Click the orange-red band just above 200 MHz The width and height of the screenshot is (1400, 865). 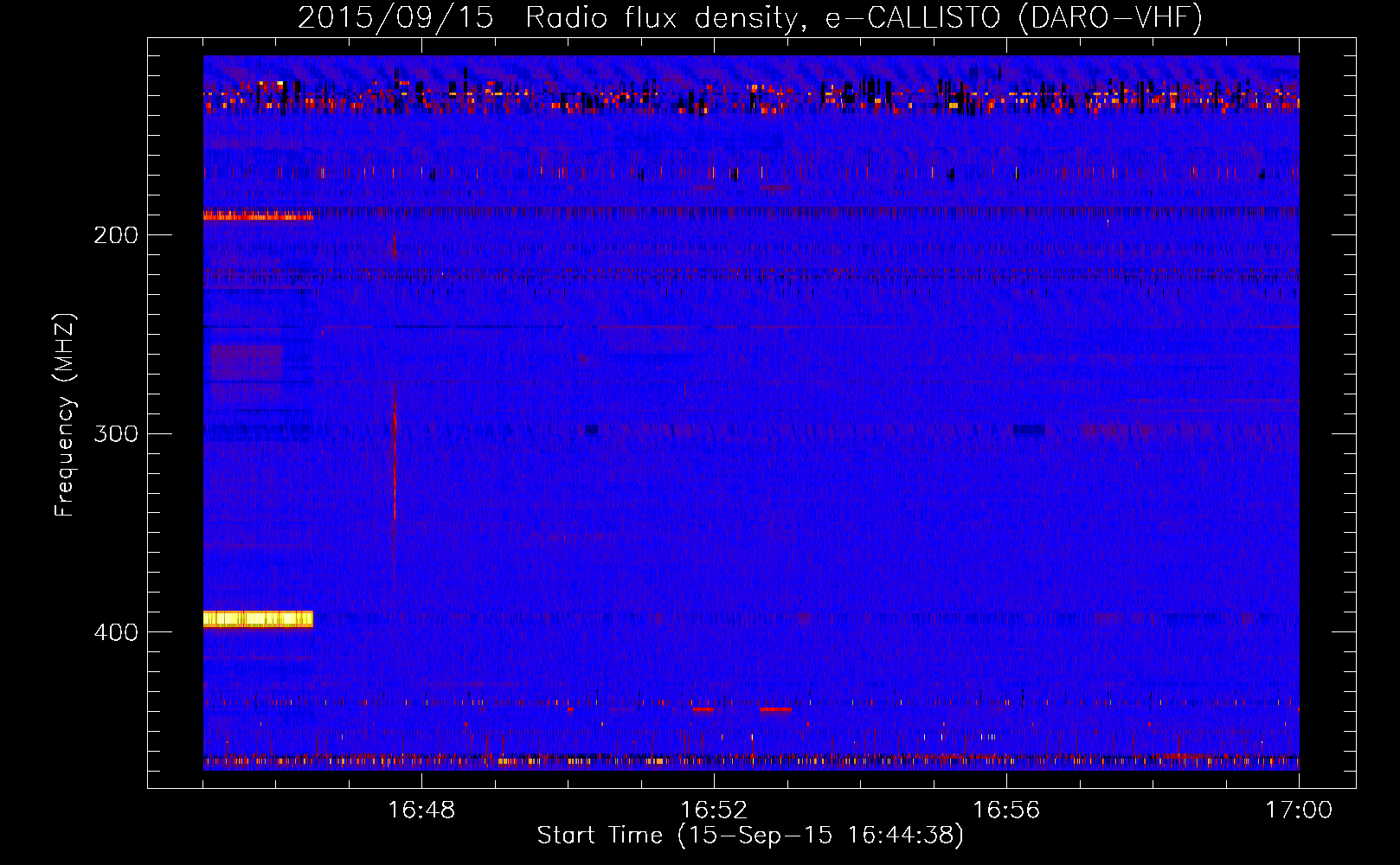click(x=258, y=215)
